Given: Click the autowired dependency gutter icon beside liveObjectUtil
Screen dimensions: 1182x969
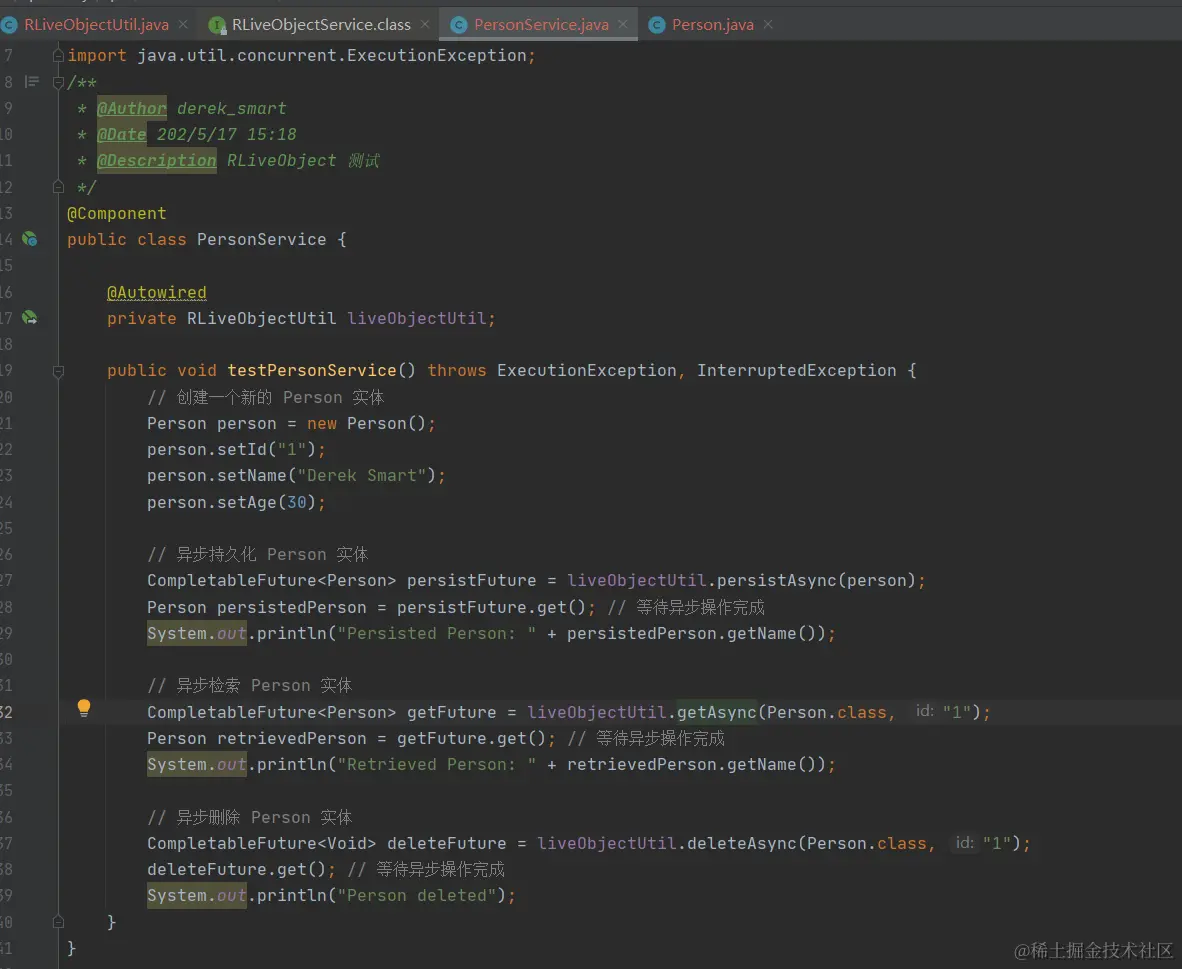Looking at the screenshot, I should 29,317.
